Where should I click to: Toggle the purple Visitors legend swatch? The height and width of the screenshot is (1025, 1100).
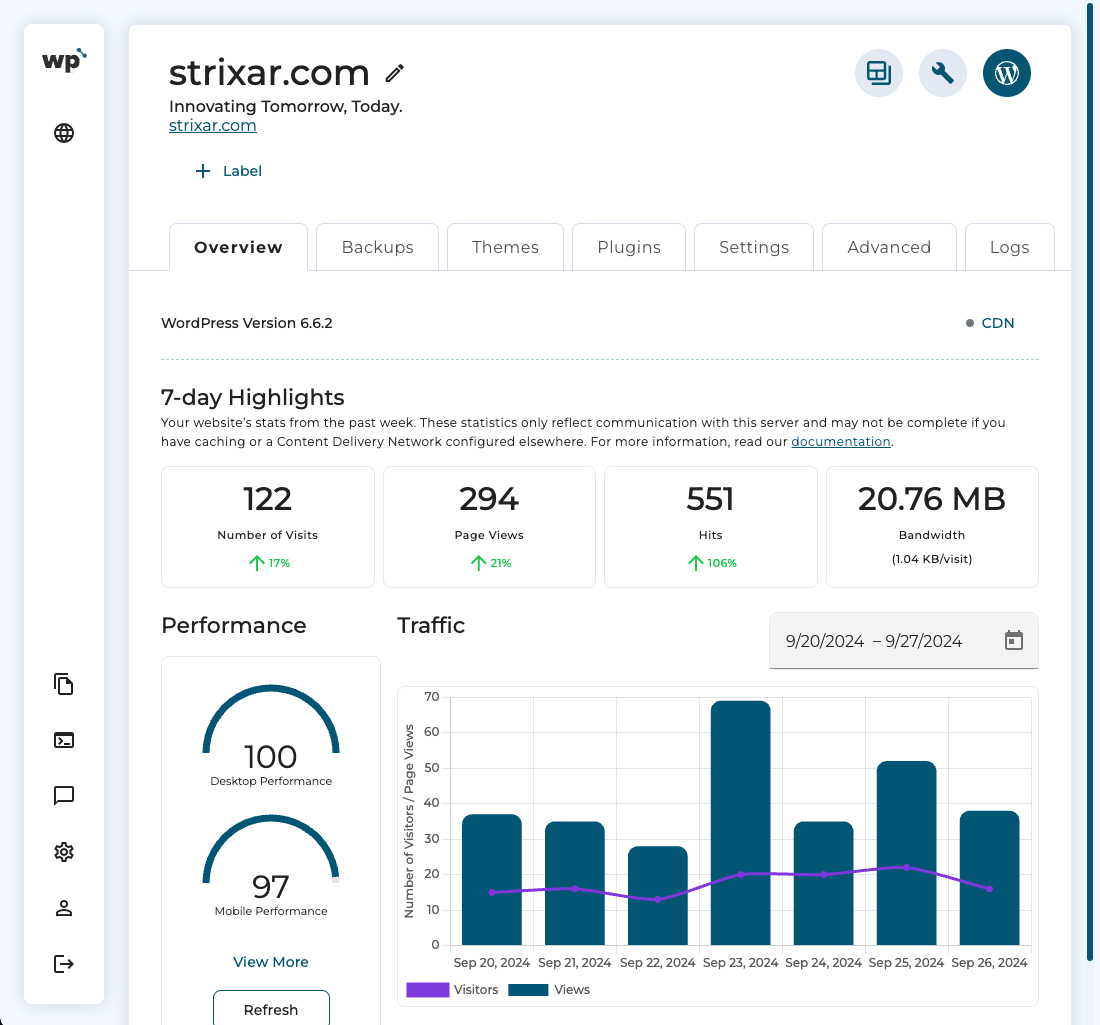[x=428, y=990]
